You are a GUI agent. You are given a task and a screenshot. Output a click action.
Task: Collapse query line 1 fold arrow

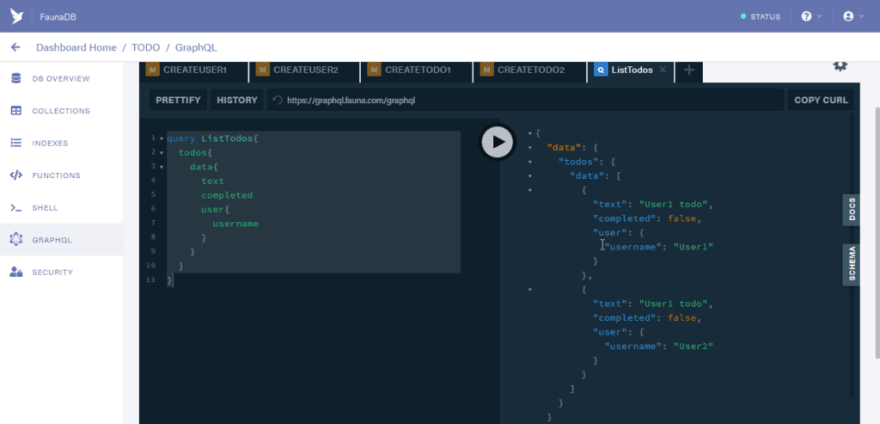click(162, 138)
